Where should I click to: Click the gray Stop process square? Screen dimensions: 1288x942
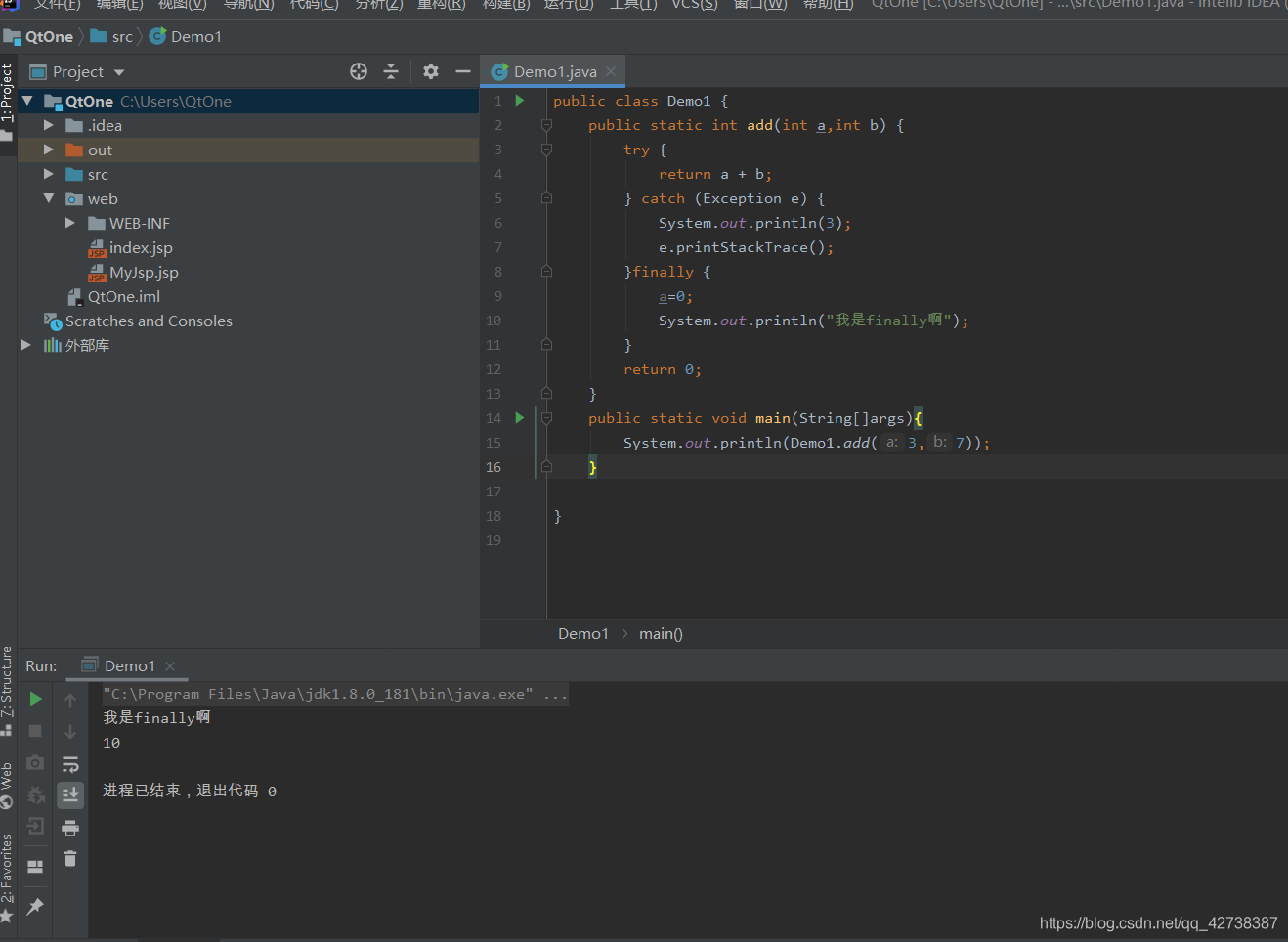pos(35,731)
